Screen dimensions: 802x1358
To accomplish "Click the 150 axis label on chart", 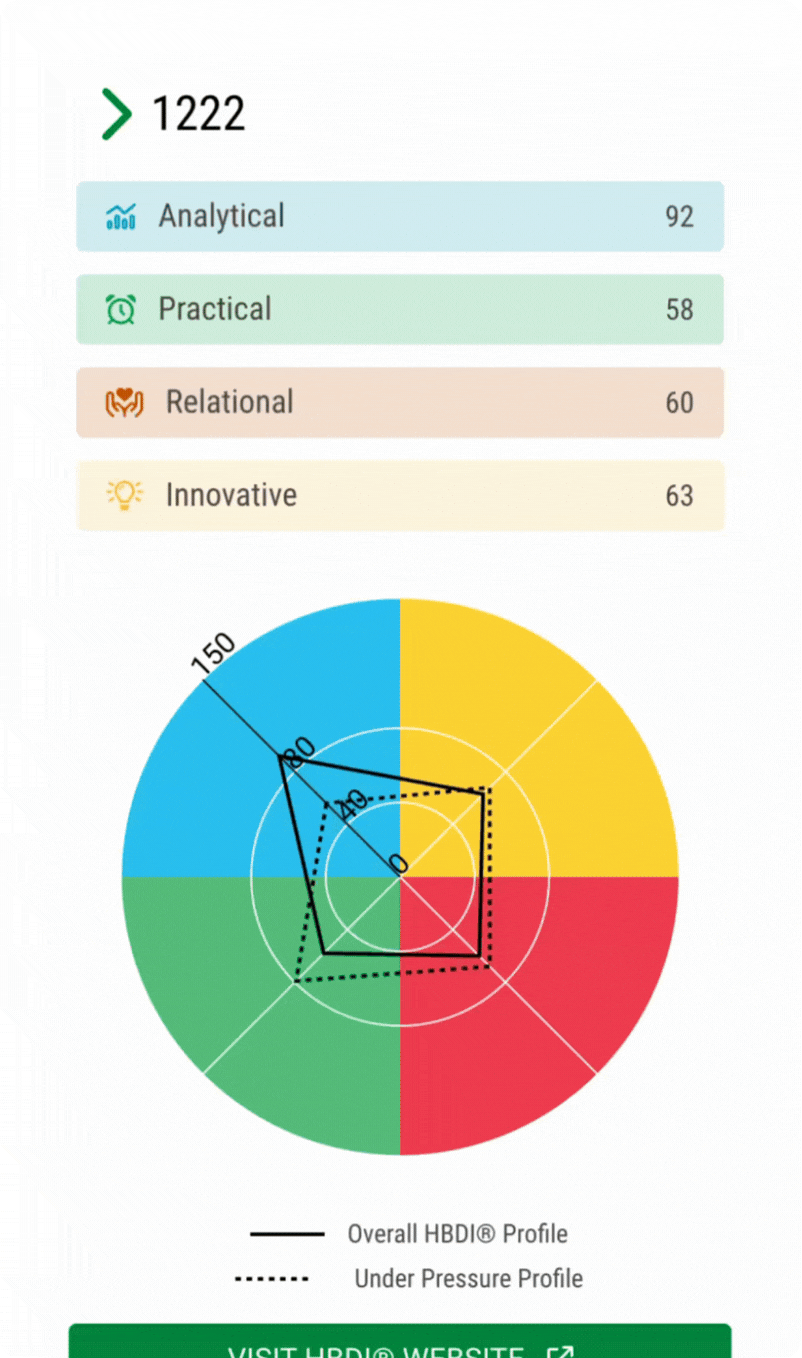I will pyautogui.click(x=212, y=656).
